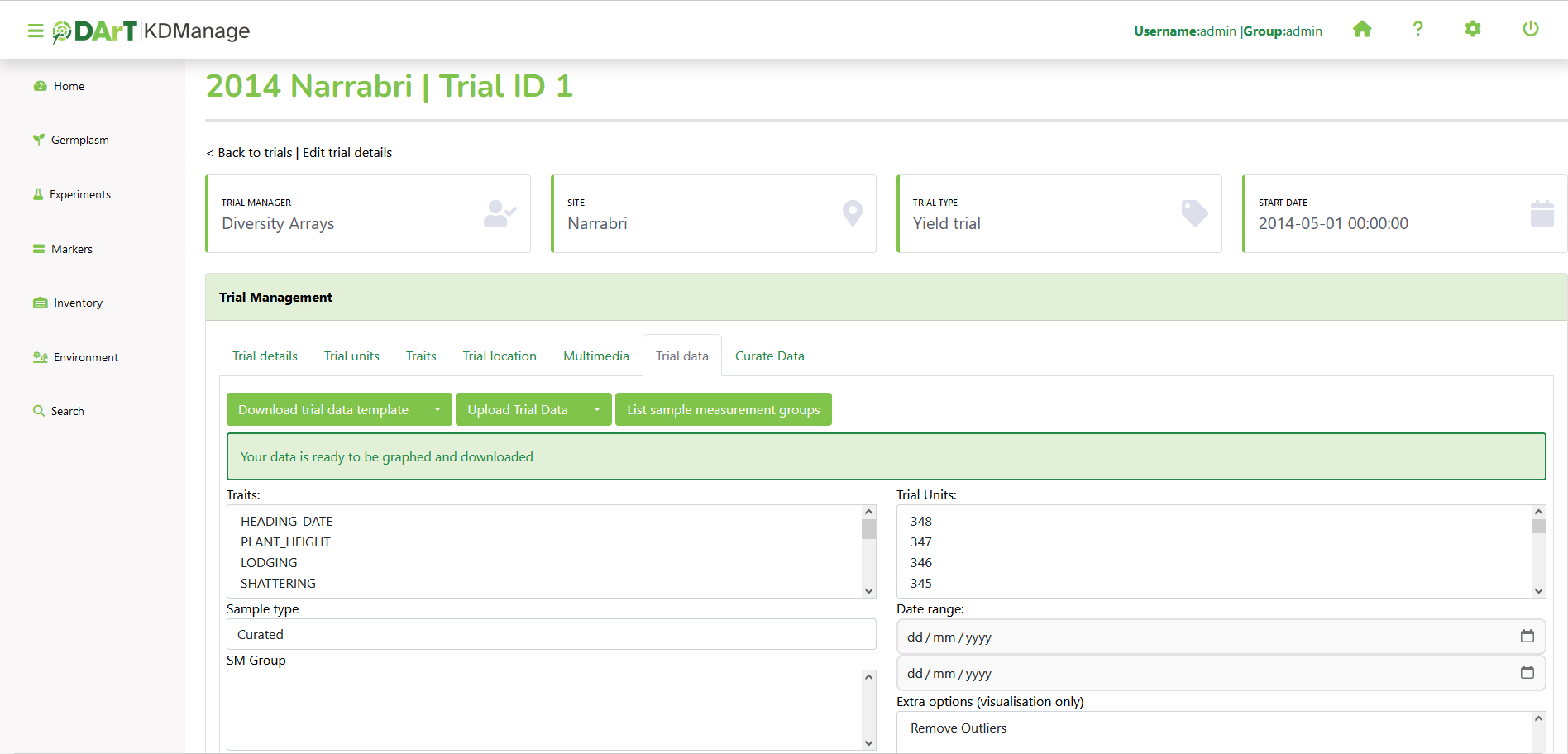Open calendar picker on first date field
The width and height of the screenshot is (1568, 754).
click(1527, 637)
